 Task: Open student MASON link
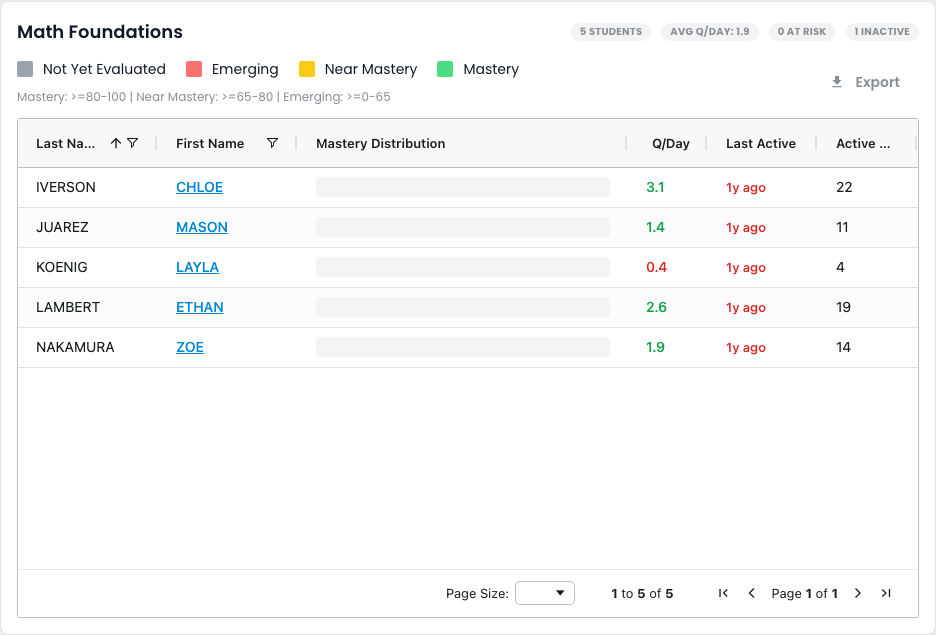tap(202, 227)
